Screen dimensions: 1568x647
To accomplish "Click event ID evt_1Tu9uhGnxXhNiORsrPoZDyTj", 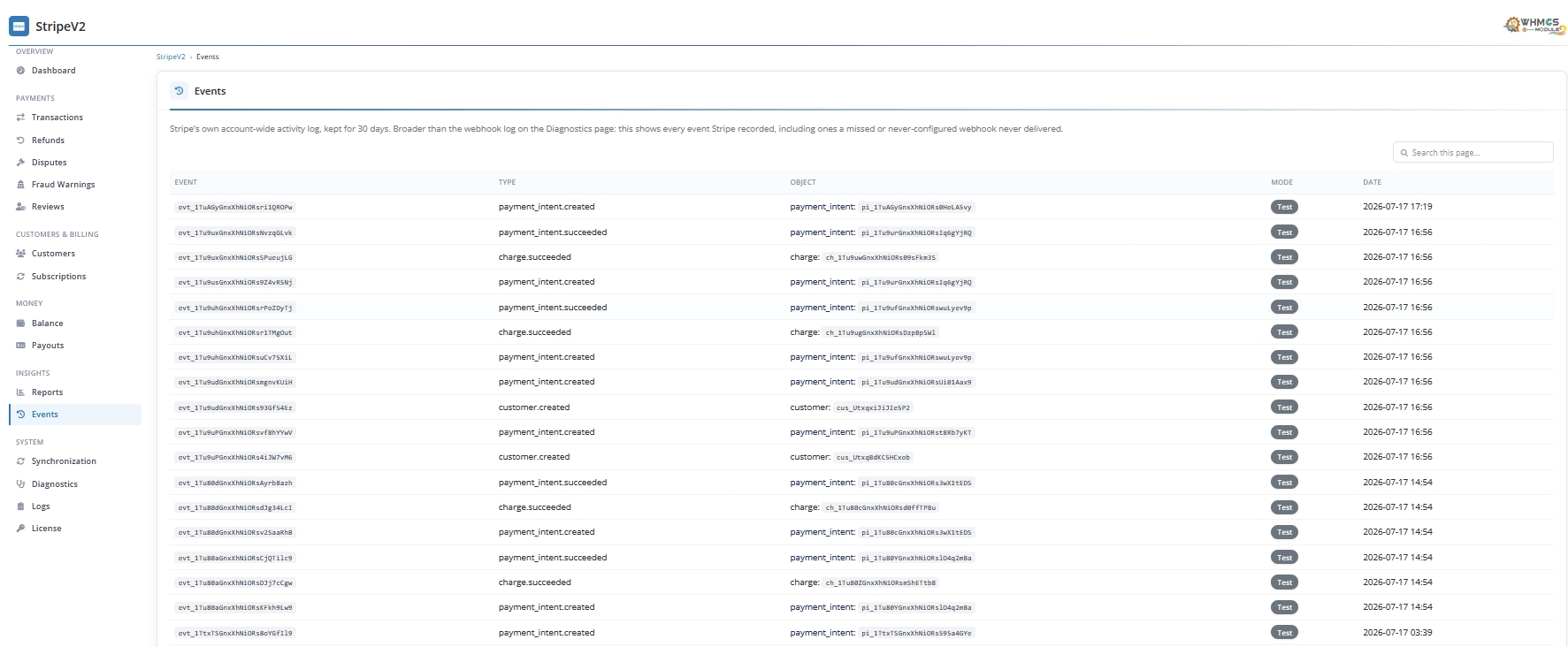I will coord(235,308).
